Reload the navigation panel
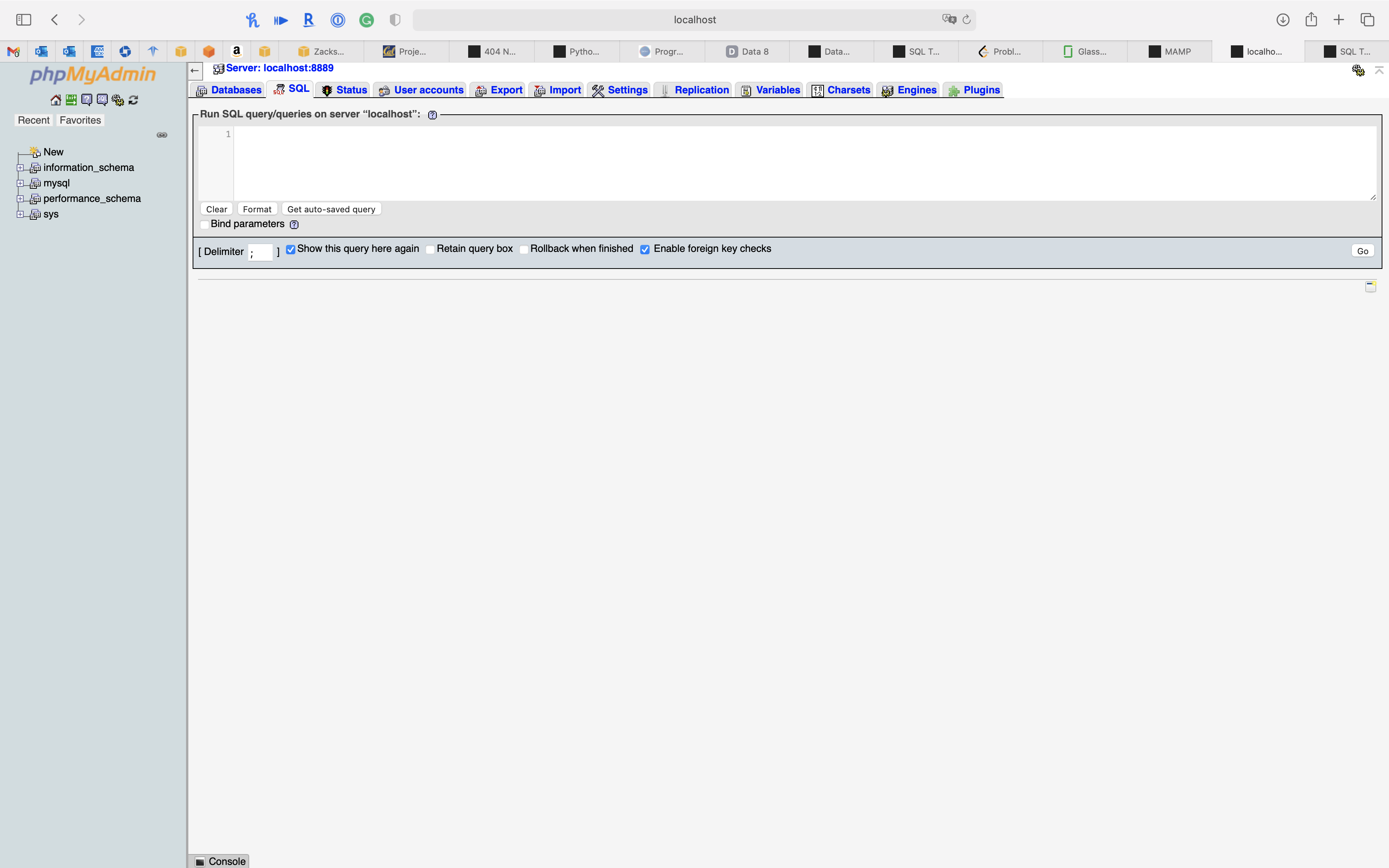The height and width of the screenshot is (868, 1389). coord(133,100)
